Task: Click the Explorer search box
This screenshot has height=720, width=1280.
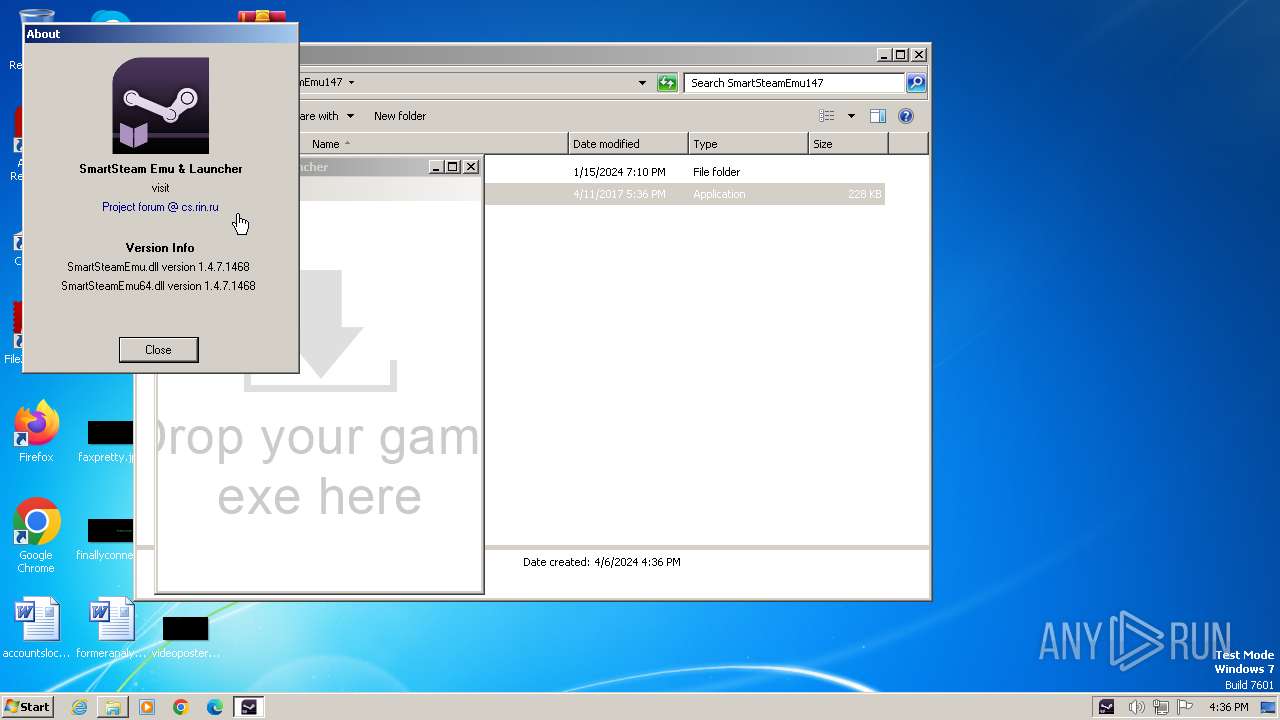Action: click(794, 83)
